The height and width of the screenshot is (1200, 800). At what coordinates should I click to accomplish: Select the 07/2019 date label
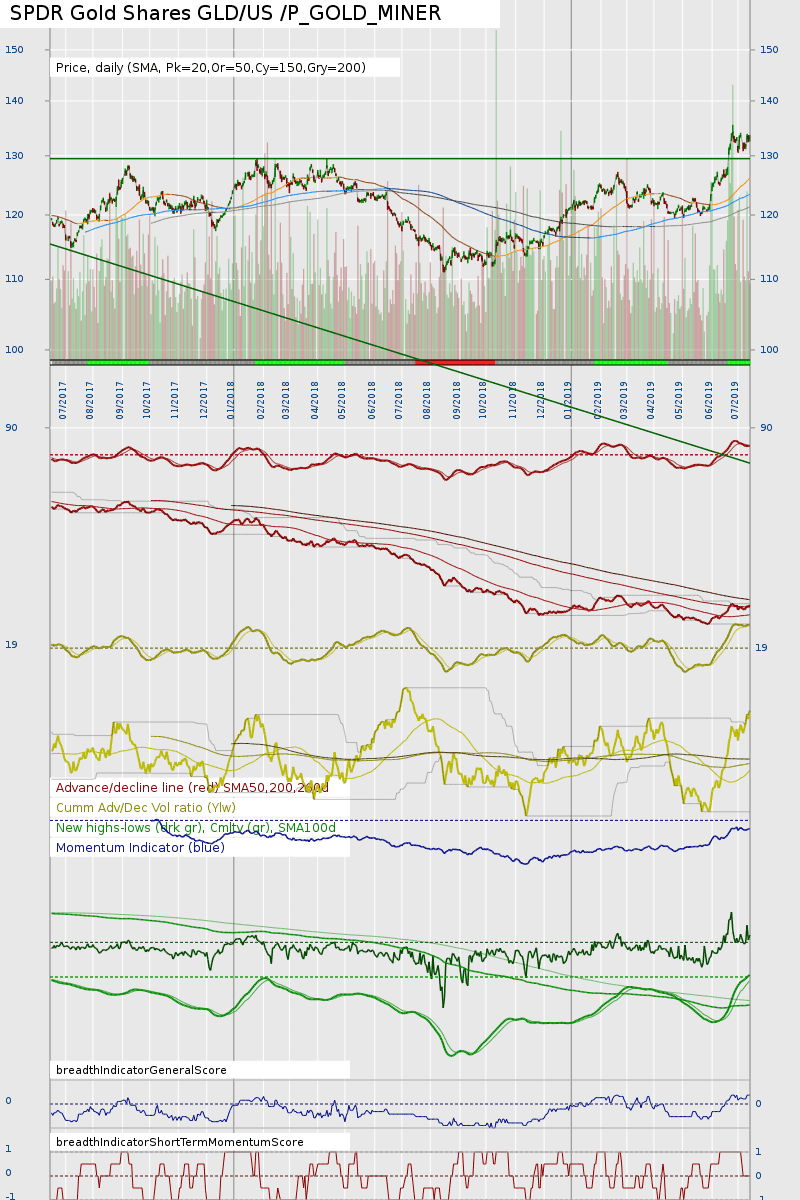coord(737,399)
